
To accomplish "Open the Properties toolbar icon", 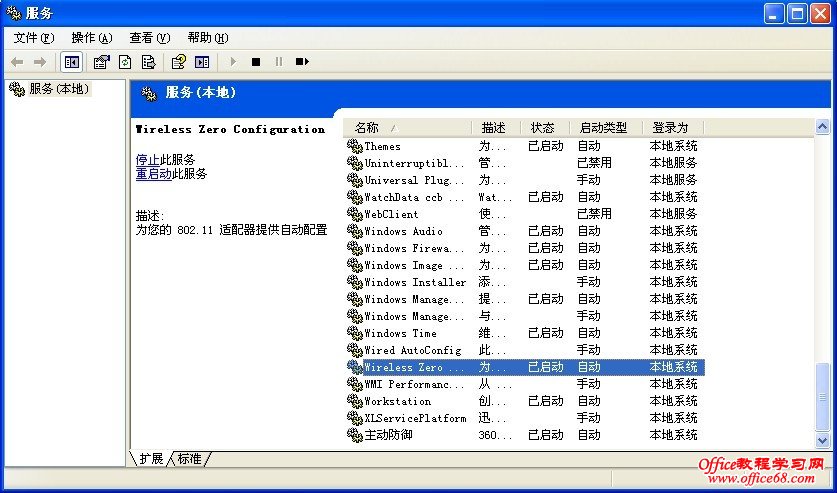I will click(101, 62).
